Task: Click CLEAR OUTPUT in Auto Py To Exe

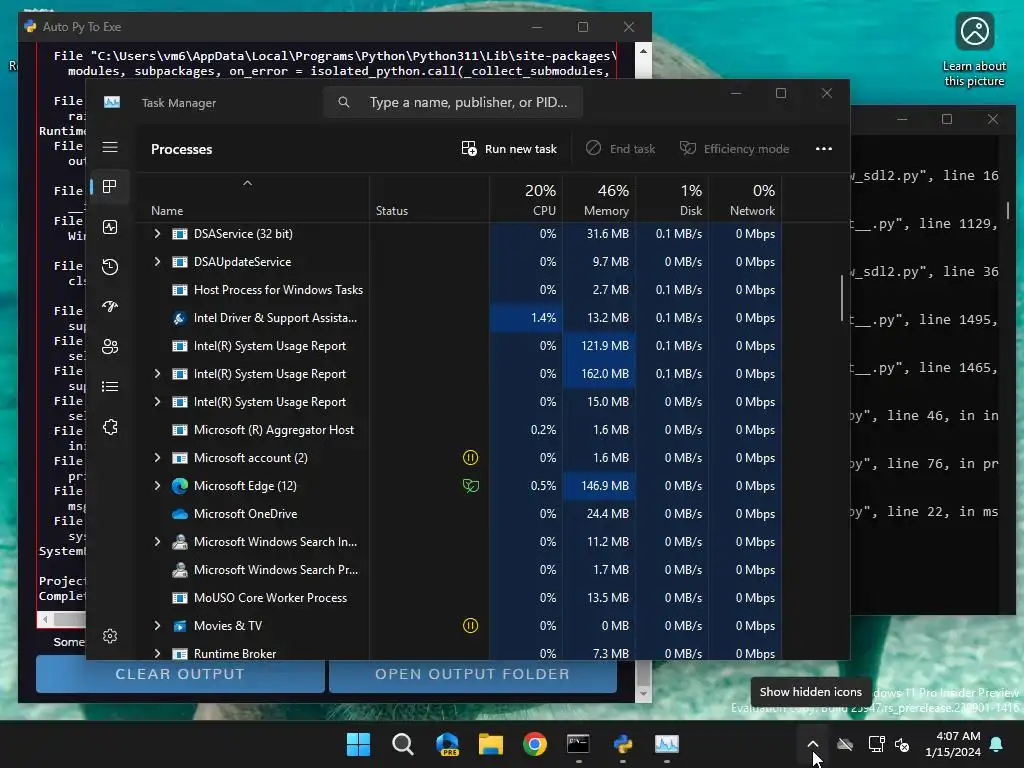Action: click(180, 674)
